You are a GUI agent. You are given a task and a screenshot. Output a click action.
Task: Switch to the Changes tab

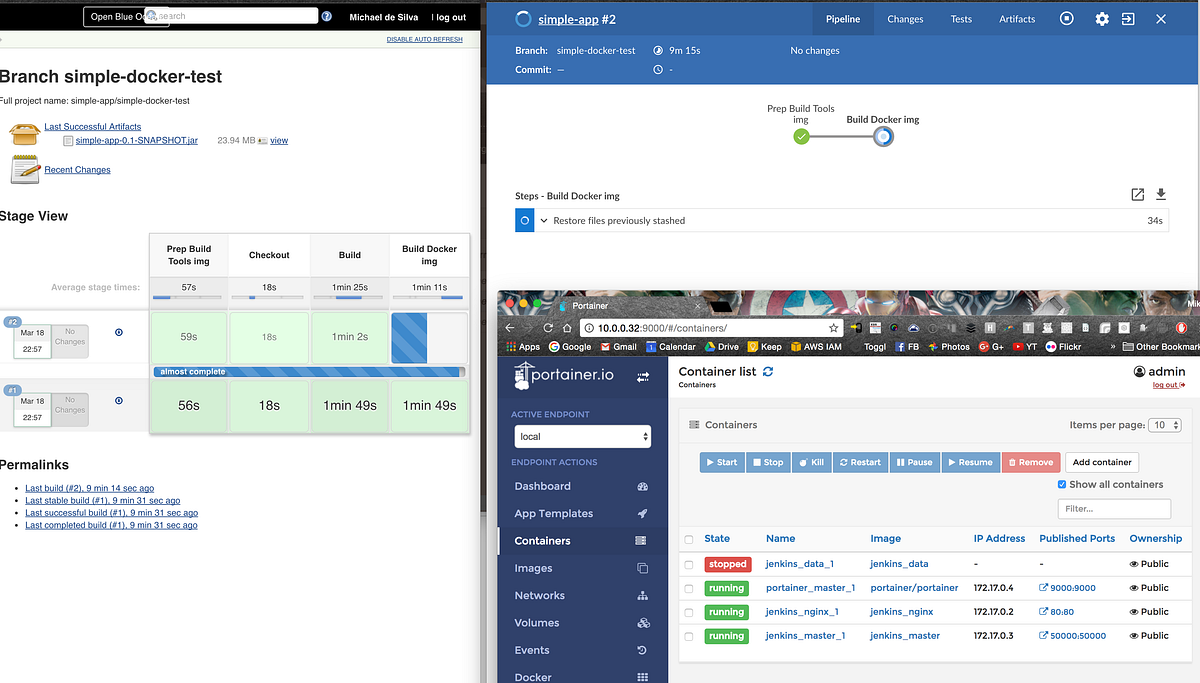point(905,18)
